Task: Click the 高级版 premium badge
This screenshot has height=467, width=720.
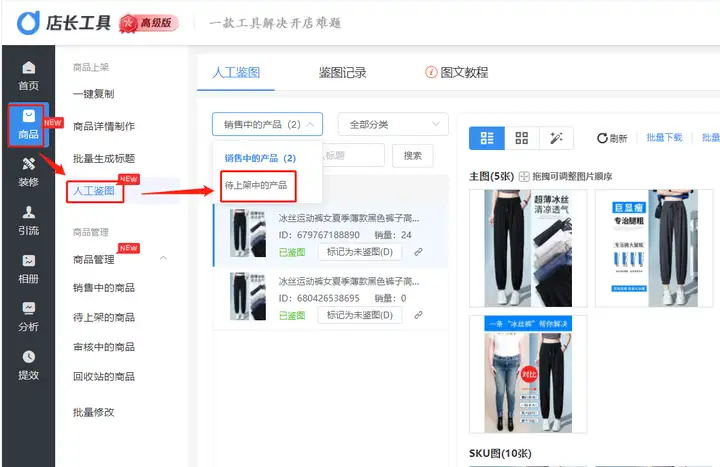Action: pos(148,23)
